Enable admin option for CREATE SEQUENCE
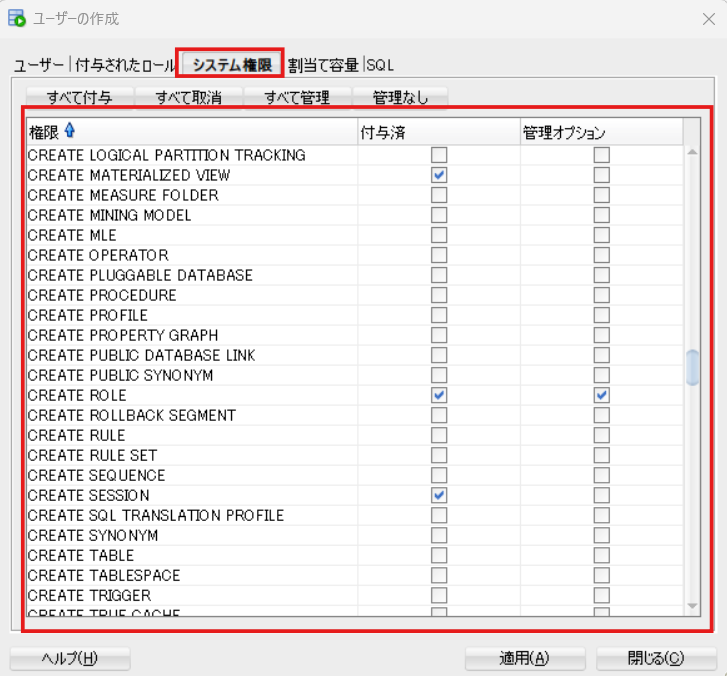 coord(602,475)
